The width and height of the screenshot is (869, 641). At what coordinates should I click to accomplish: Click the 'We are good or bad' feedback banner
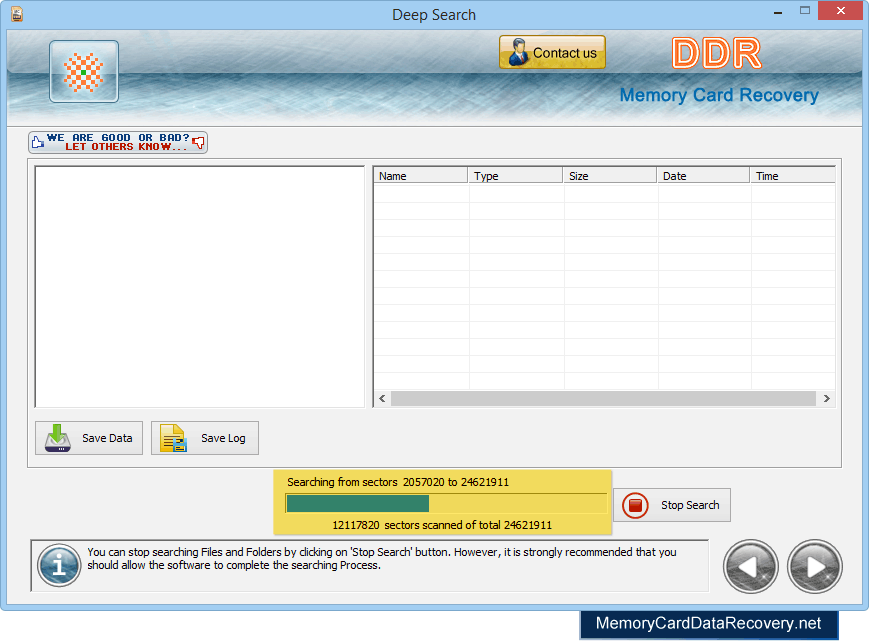pyautogui.click(x=118, y=142)
